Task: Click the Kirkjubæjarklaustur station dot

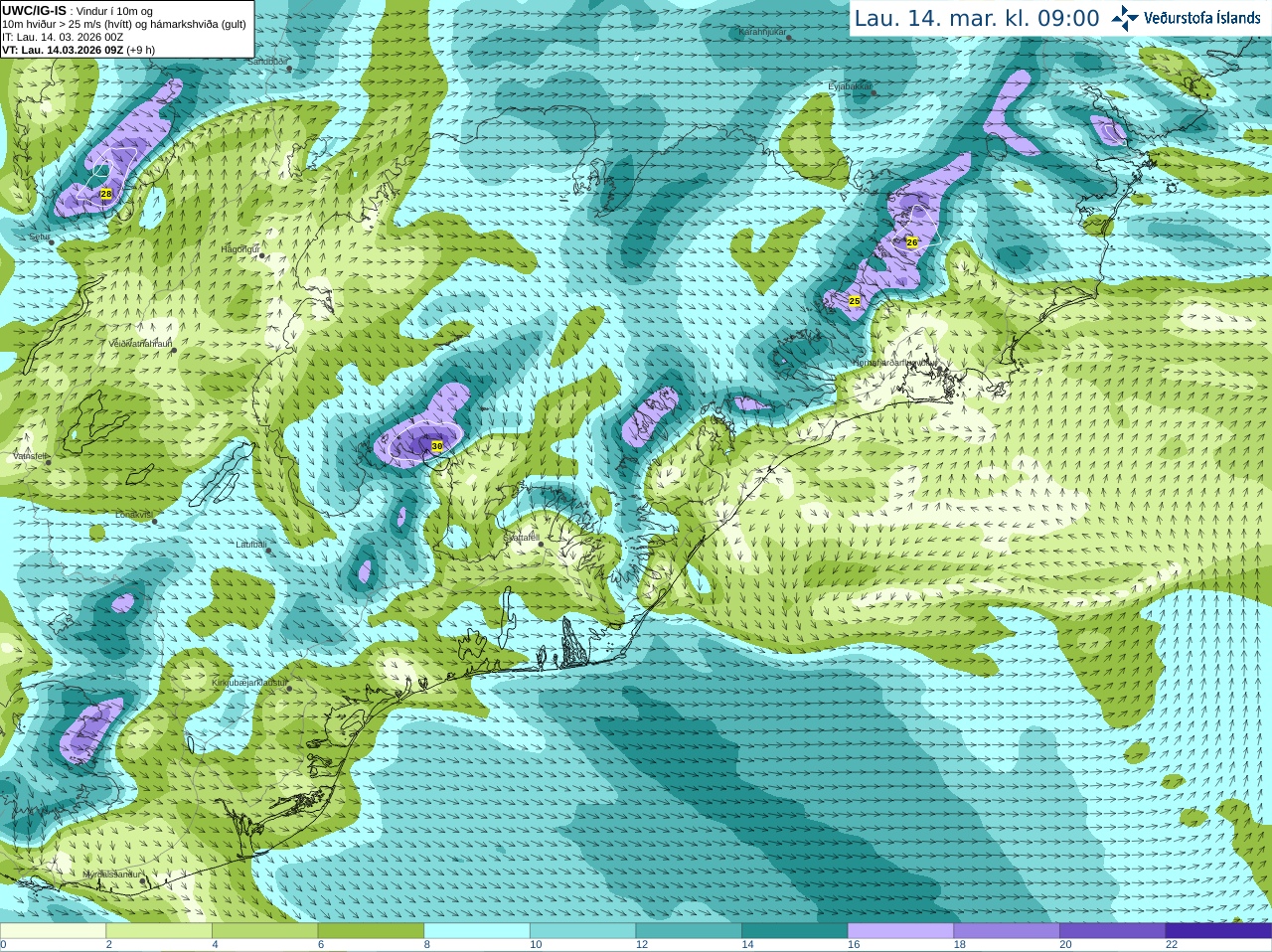Action: tap(289, 689)
